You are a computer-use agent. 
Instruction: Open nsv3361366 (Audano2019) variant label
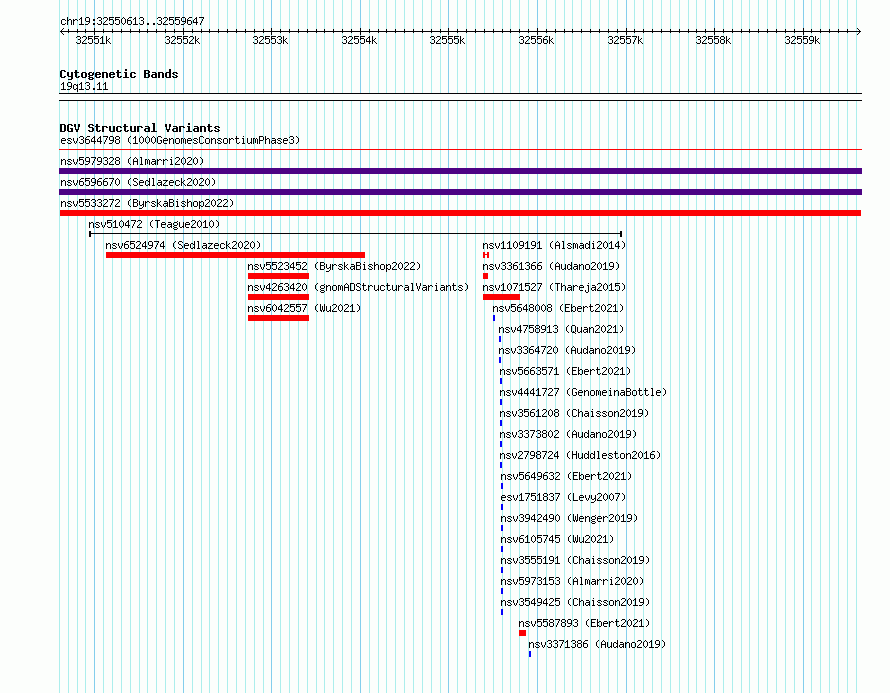(x=551, y=266)
